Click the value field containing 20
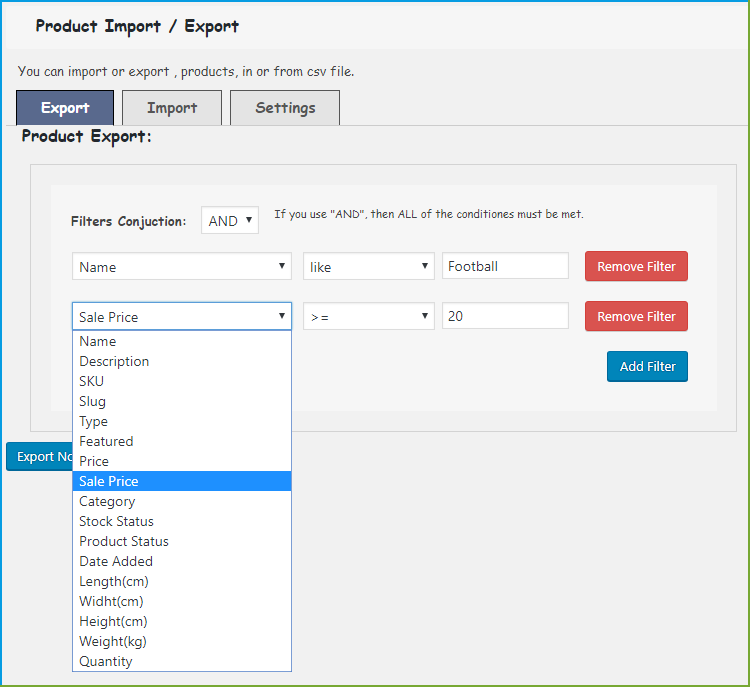This screenshot has width=750, height=687. (505, 317)
